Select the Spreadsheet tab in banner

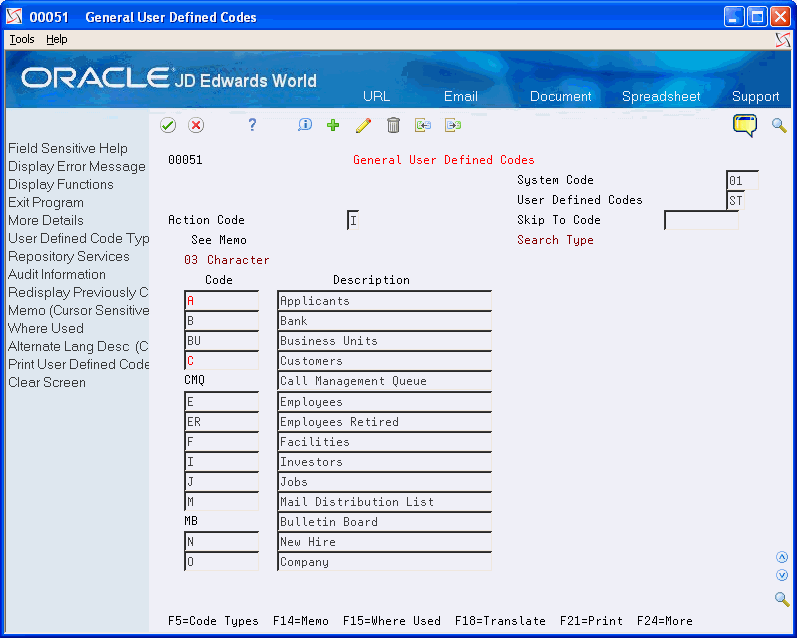coord(661,96)
